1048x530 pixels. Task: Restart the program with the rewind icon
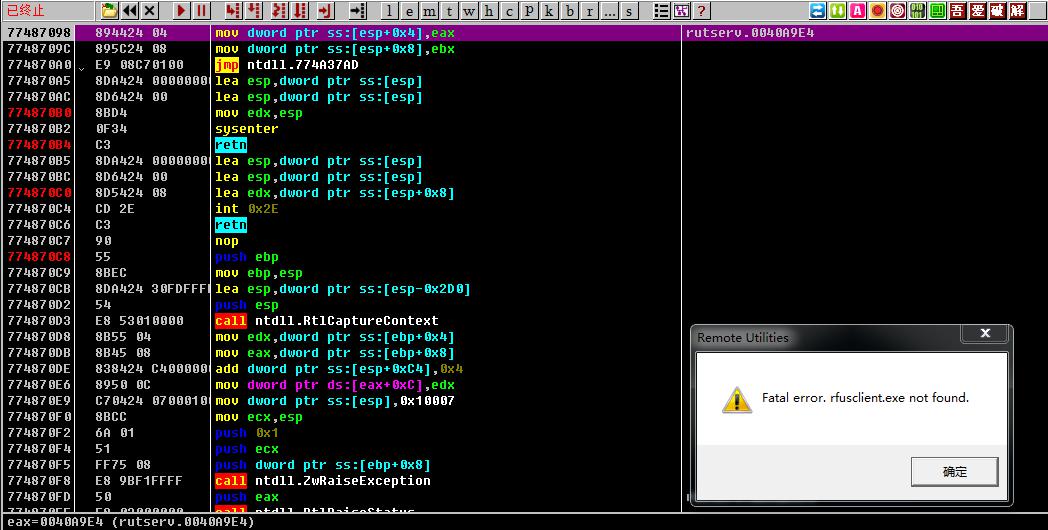(130, 11)
